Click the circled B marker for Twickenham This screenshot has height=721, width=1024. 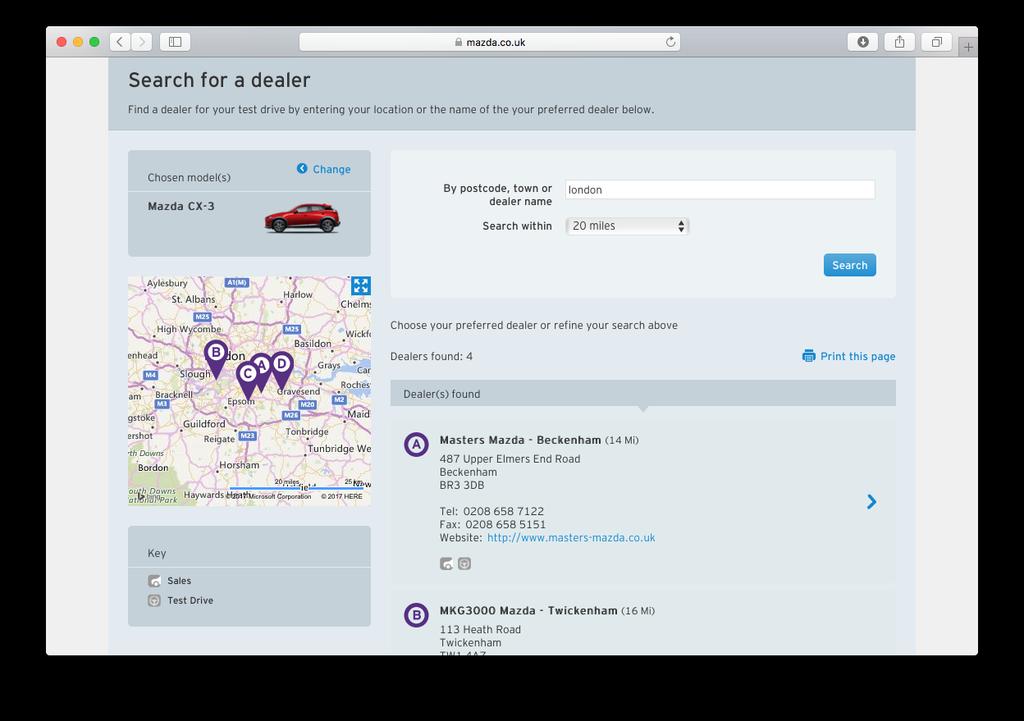click(x=416, y=615)
